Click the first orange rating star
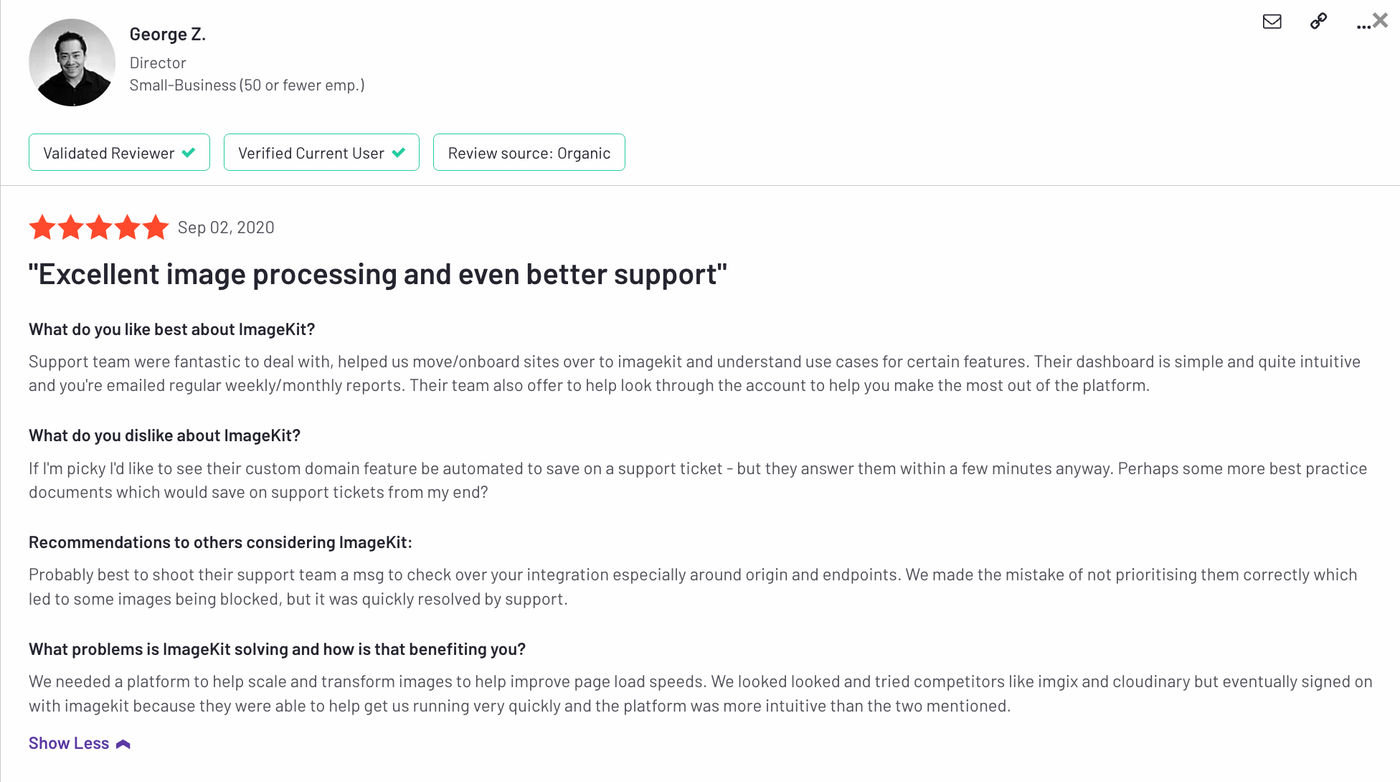 click(x=42, y=228)
